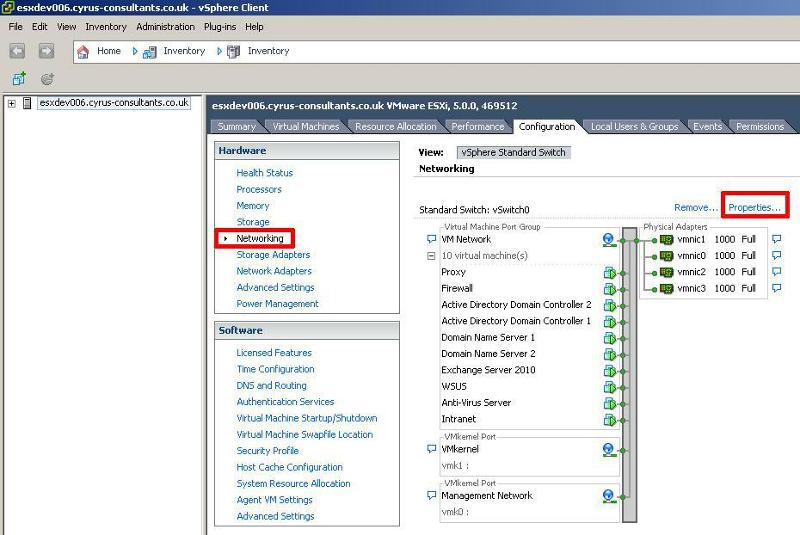Viewport: 800px width, 535px height.
Task: Select Active Directory Domain Controller 2 entry
Action: tap(516, 304)
